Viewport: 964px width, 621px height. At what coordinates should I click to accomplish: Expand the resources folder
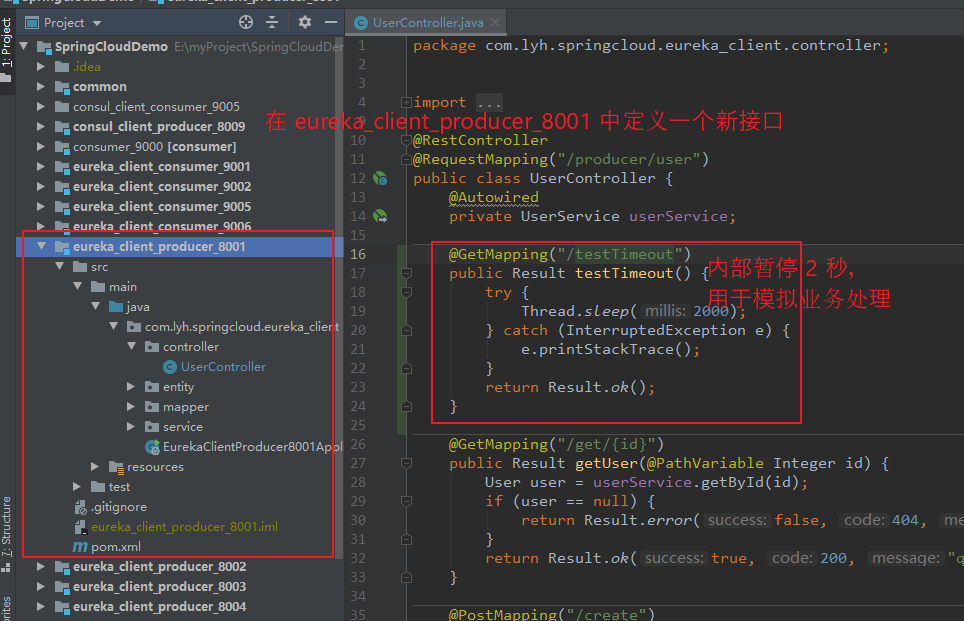point(95,467)
